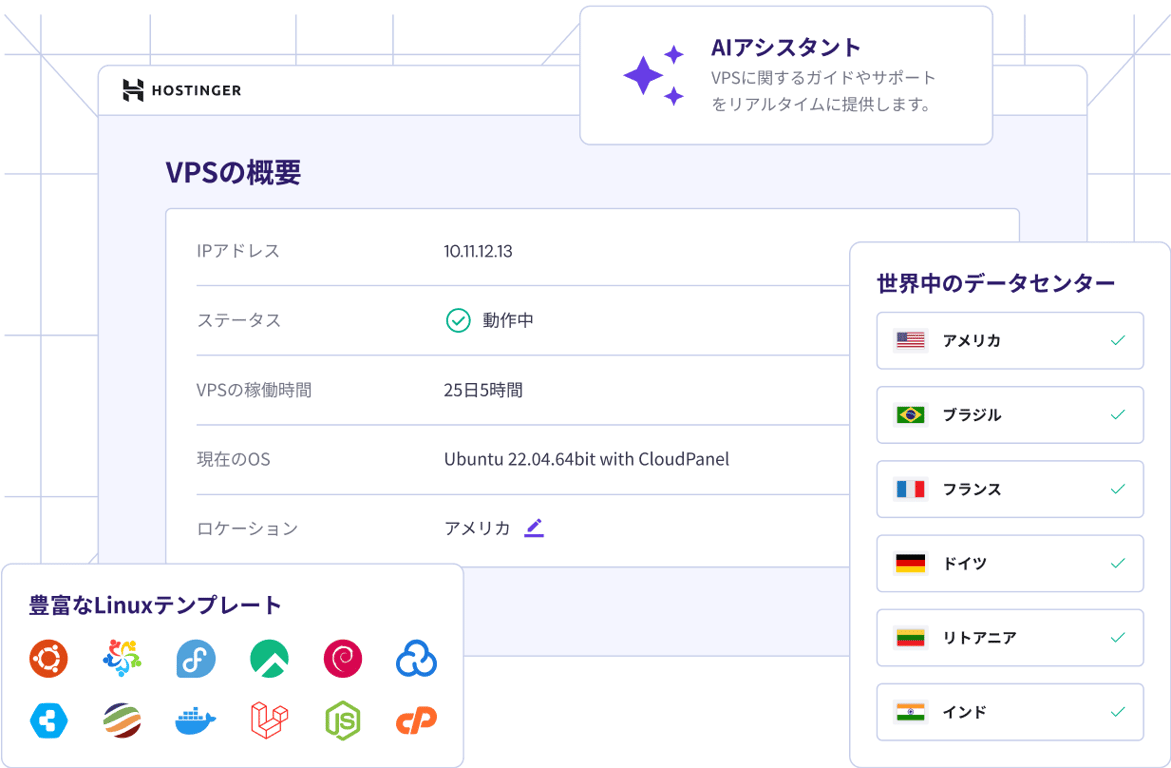This screenshot has width=1171, height=768.
Task: Choose インド in the data center list
Action: 1010,712
